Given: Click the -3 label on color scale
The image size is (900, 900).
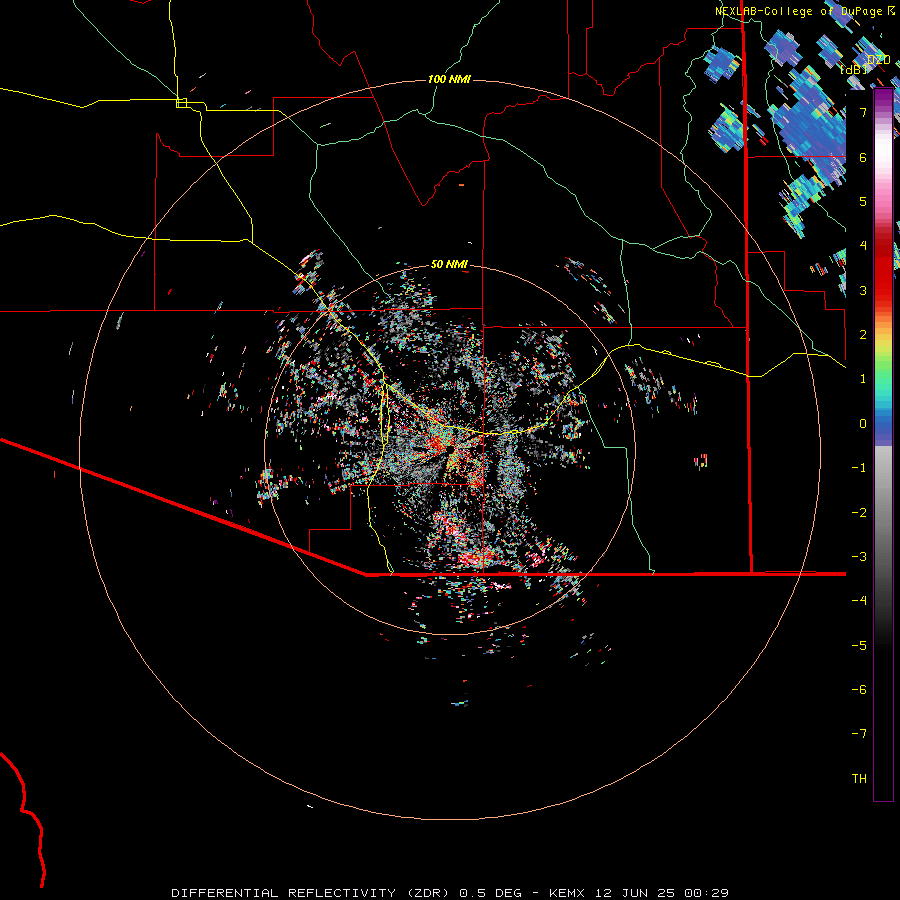Looking at the screenshot, I should coord(859,557).
